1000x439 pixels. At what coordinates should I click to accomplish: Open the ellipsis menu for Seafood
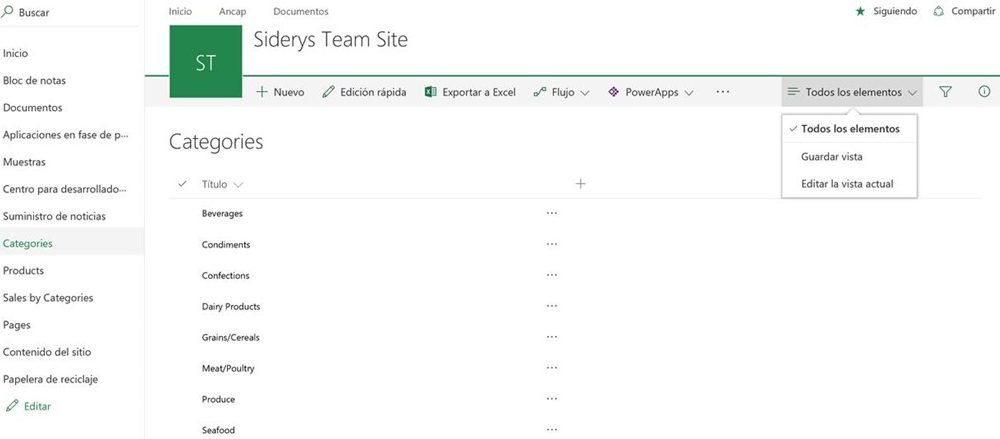click(x=552, y=430)
